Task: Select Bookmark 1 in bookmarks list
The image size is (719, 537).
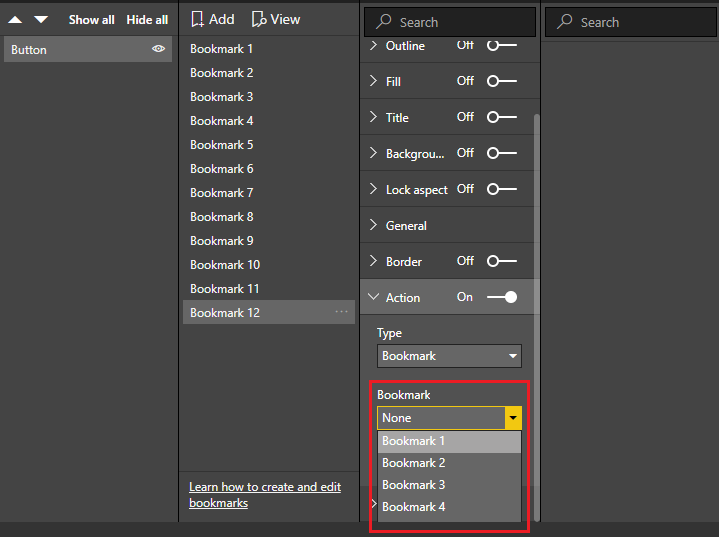Action: tap(269, 49)
